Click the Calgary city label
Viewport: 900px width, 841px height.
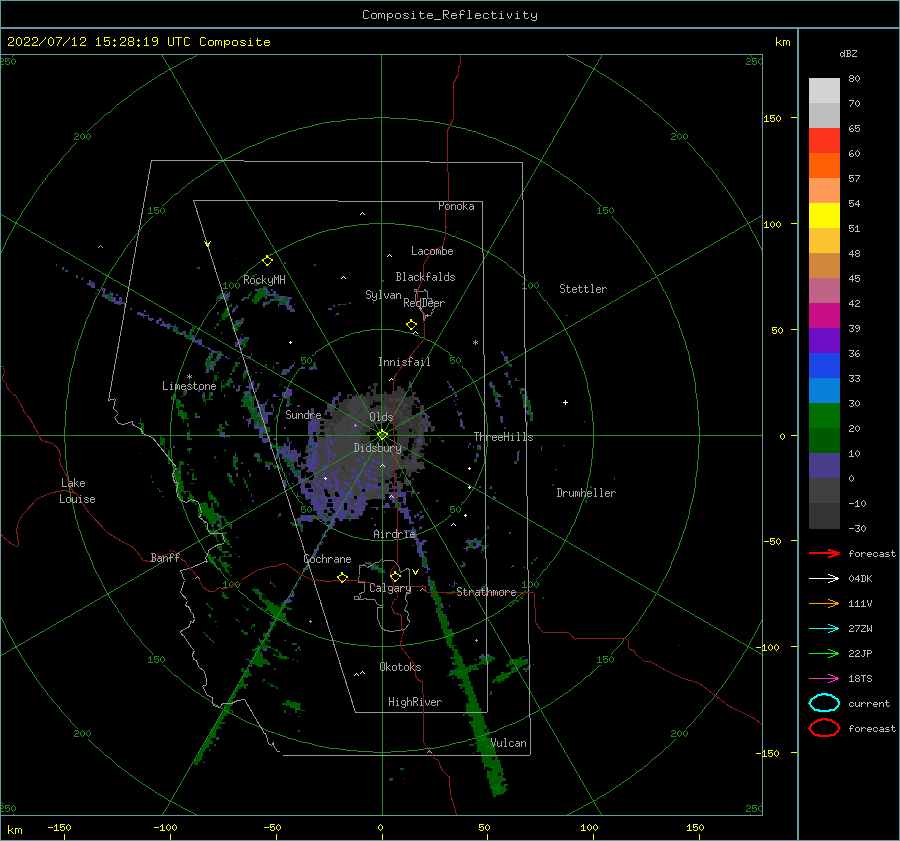(x=390, y=588)
